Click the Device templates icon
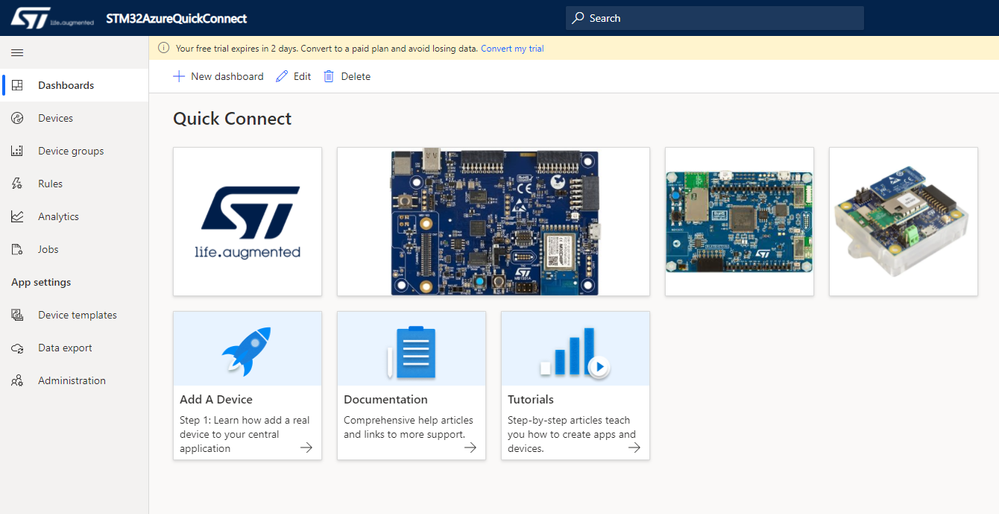999x514 pixels. pos(17,315)
